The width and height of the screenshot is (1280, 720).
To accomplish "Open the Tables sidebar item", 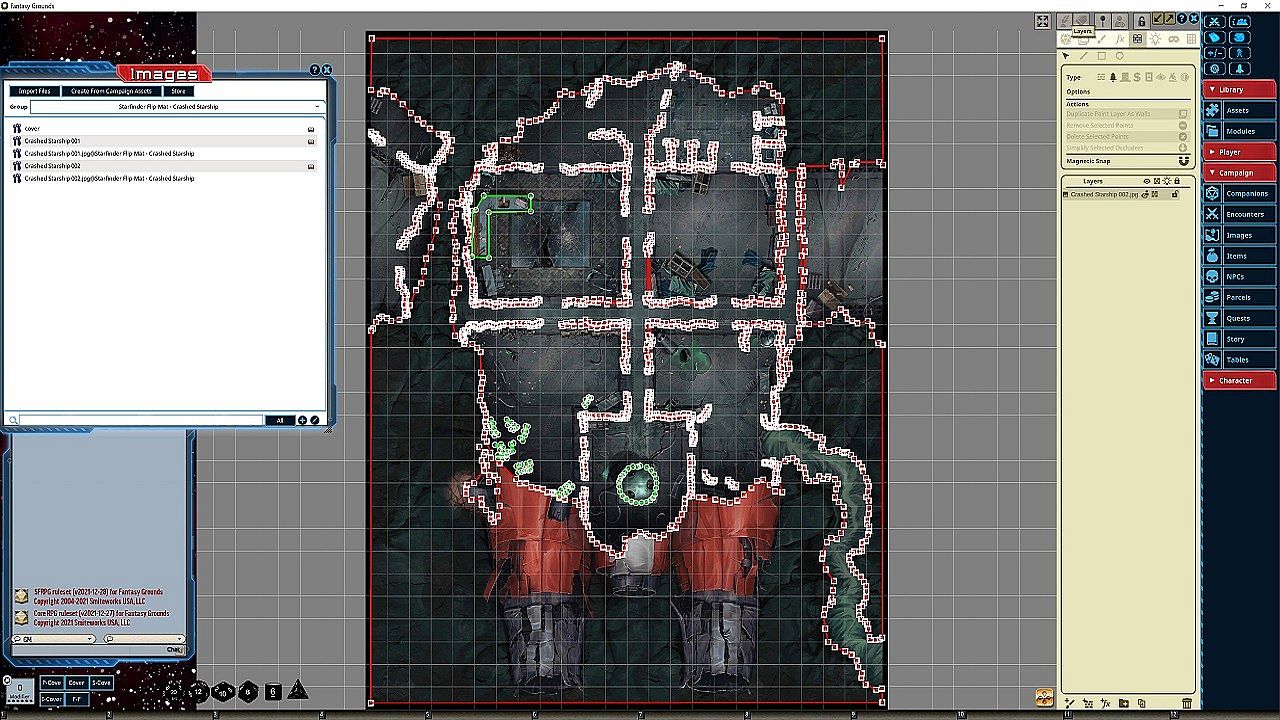I will (x=1239, y=360).
